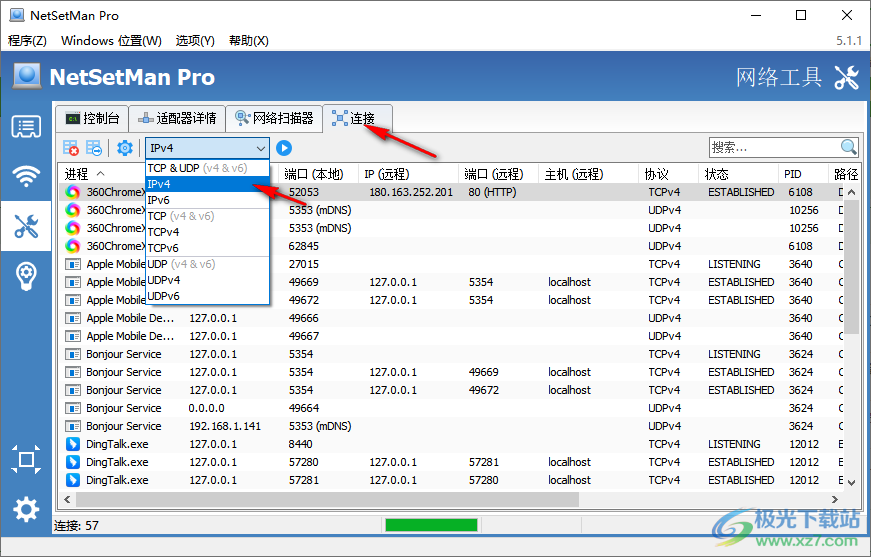The image size is (871, 557).
Task: Click the network tools wrench header icon
Action: (847, 77)
